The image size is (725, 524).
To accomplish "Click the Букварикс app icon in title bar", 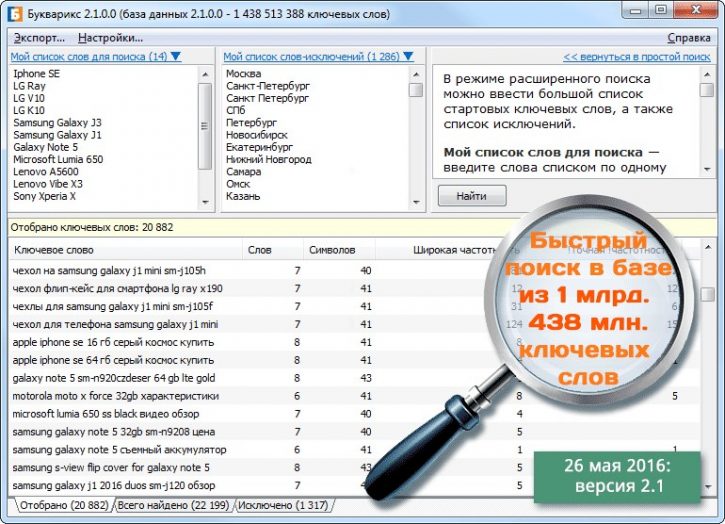I will click(x=15, y=13).
